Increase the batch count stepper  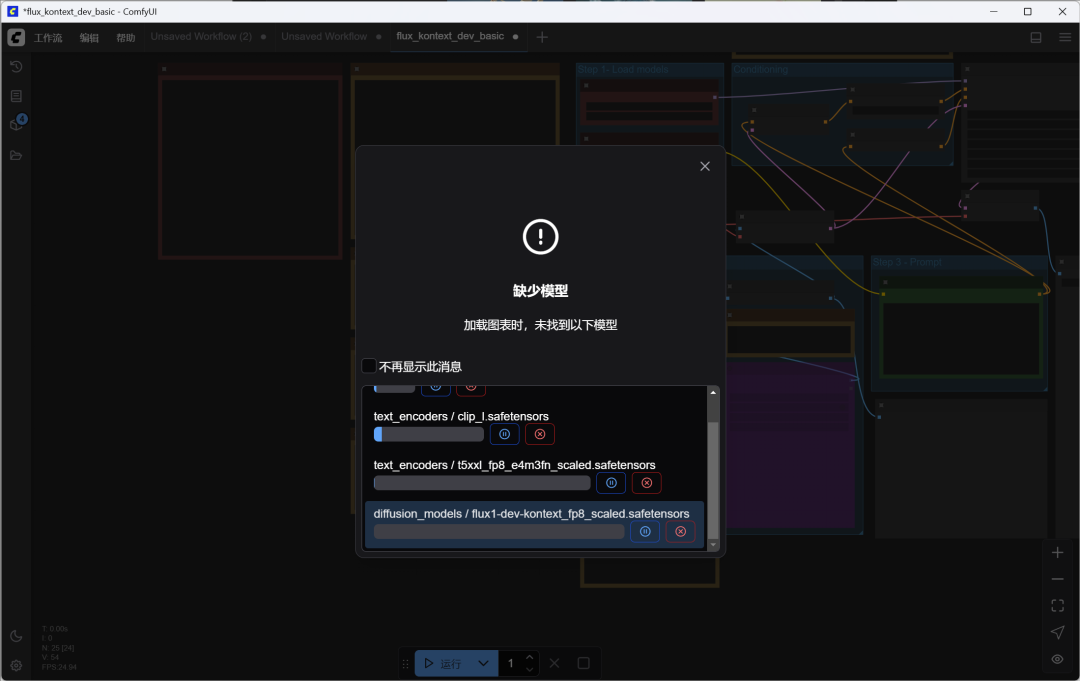coord(529,658)
